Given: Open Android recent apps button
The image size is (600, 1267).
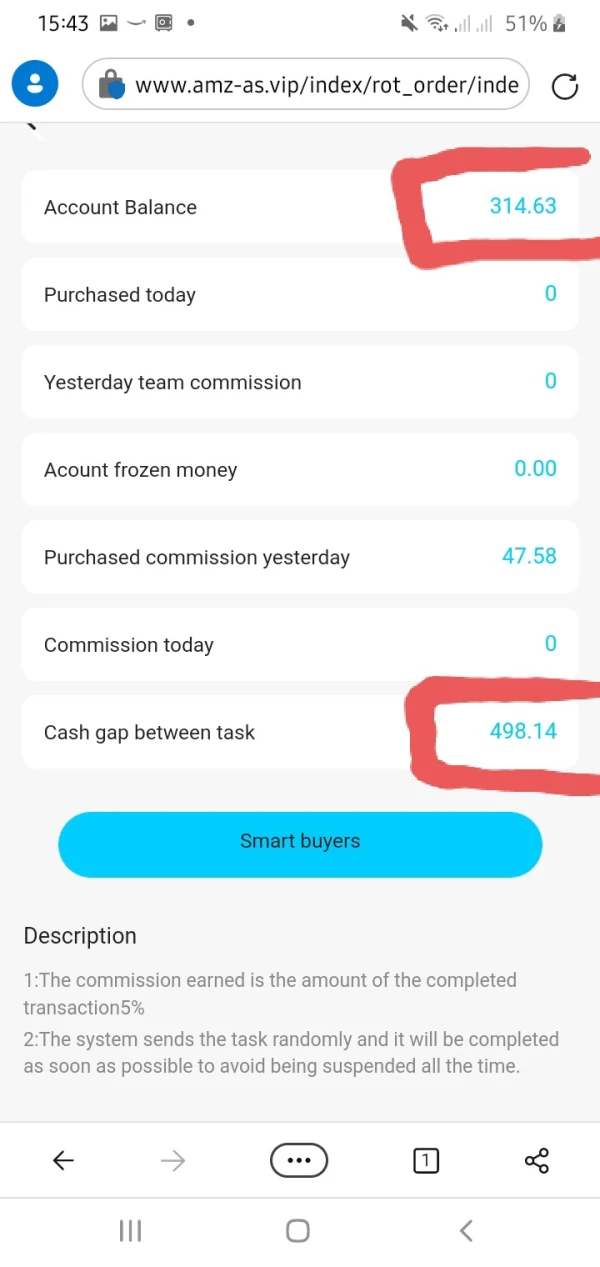Looking at the screenshot, I should coord(130,1231).
